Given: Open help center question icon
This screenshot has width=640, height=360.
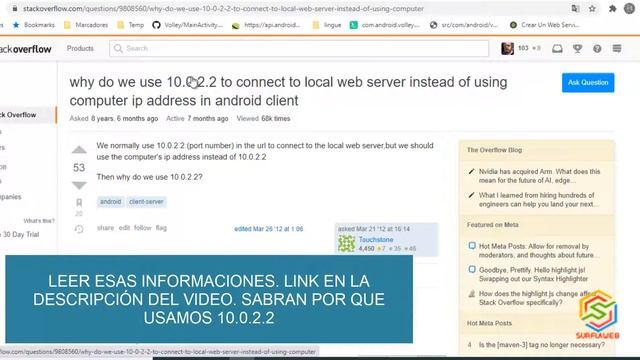Looking at the screenshot, I should pos(597,49).
